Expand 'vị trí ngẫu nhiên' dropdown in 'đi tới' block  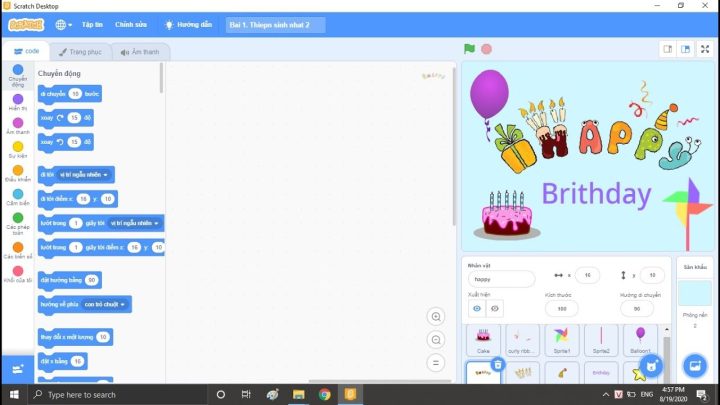[83, 175]
